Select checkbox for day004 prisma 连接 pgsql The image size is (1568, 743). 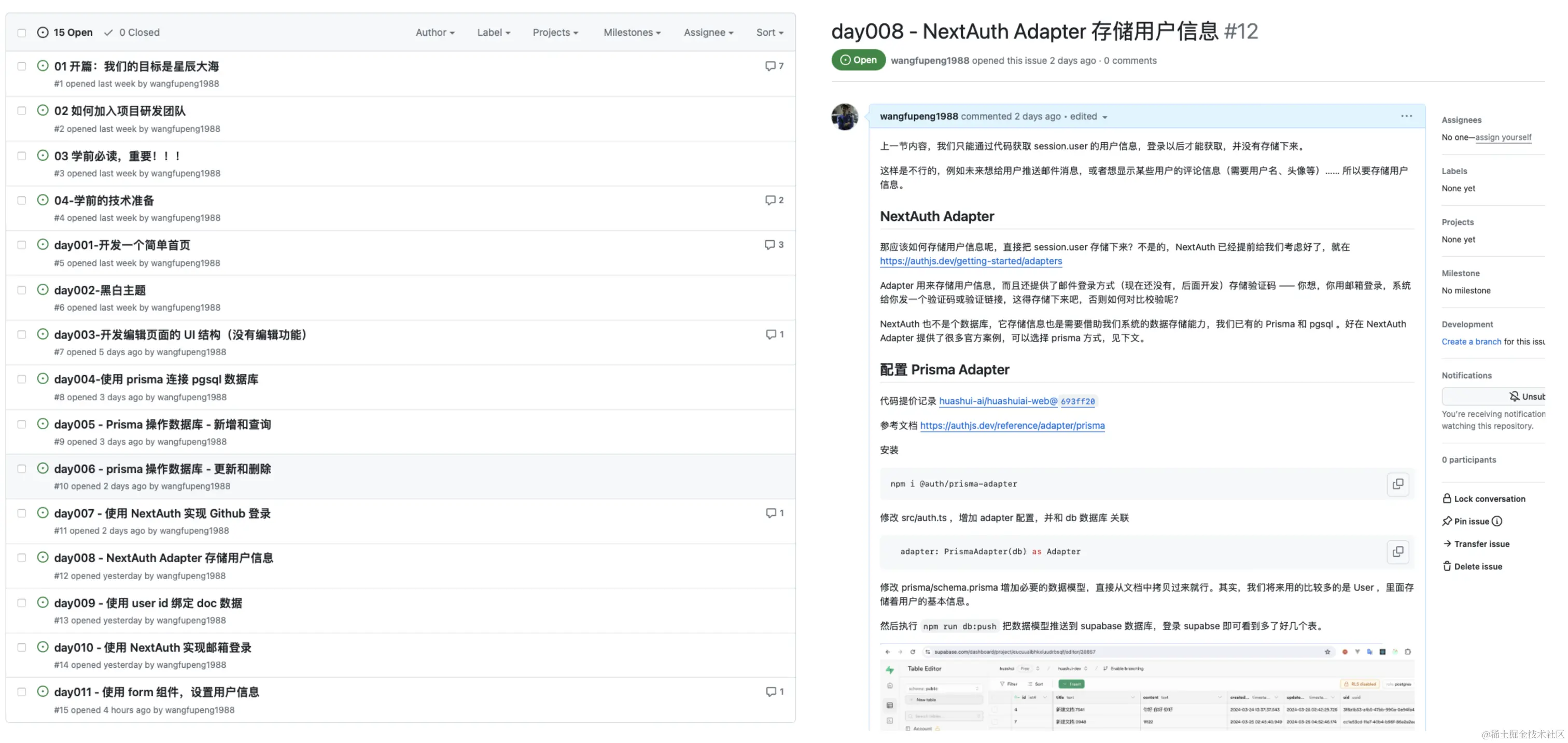pos(22,379)
